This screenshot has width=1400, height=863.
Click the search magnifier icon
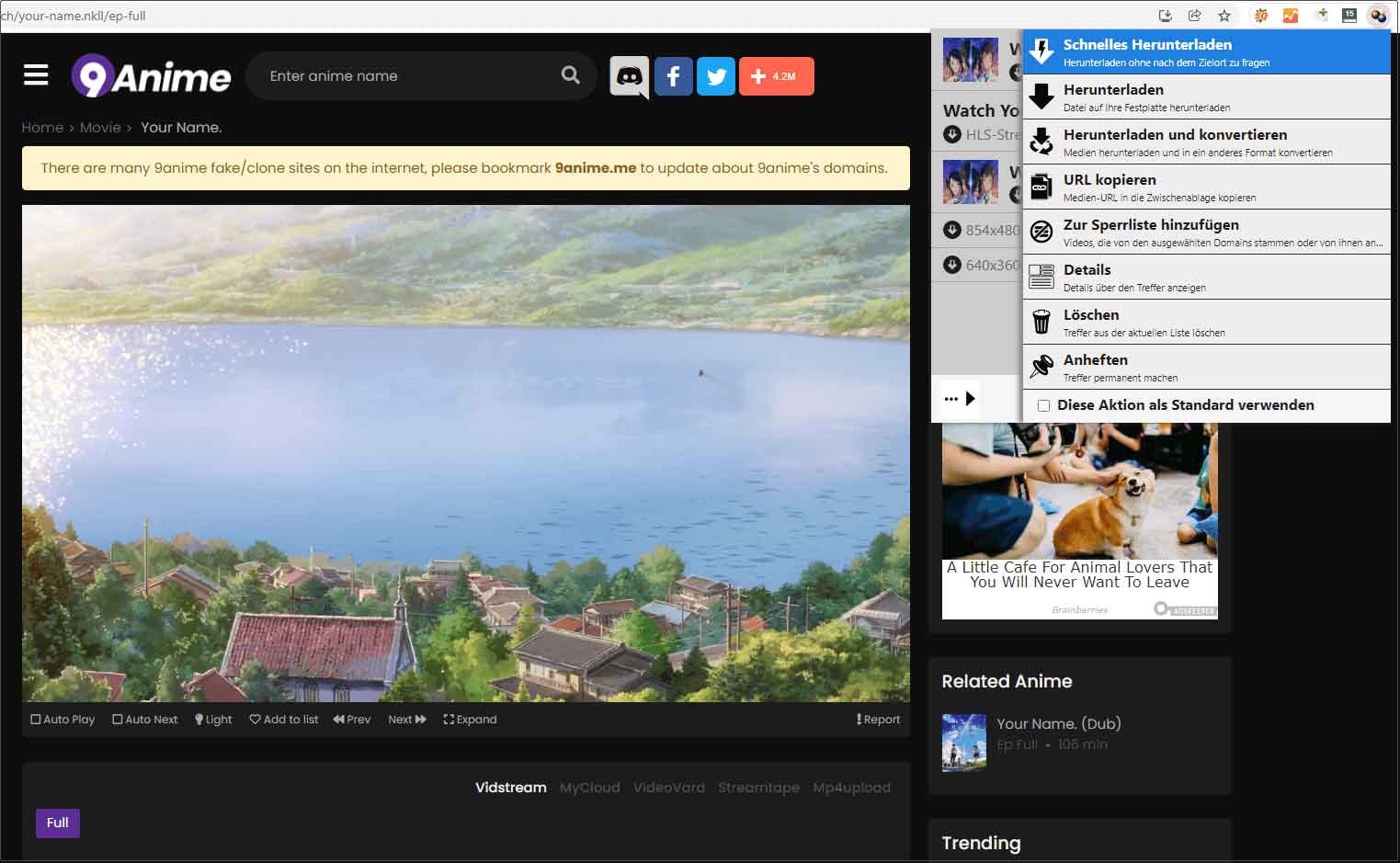571,75
